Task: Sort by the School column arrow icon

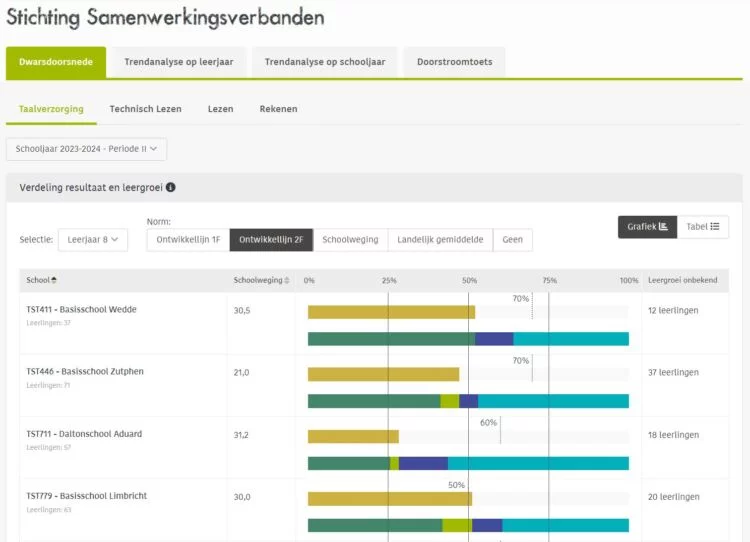Action: pyautogui.click(x=54, y=280)
